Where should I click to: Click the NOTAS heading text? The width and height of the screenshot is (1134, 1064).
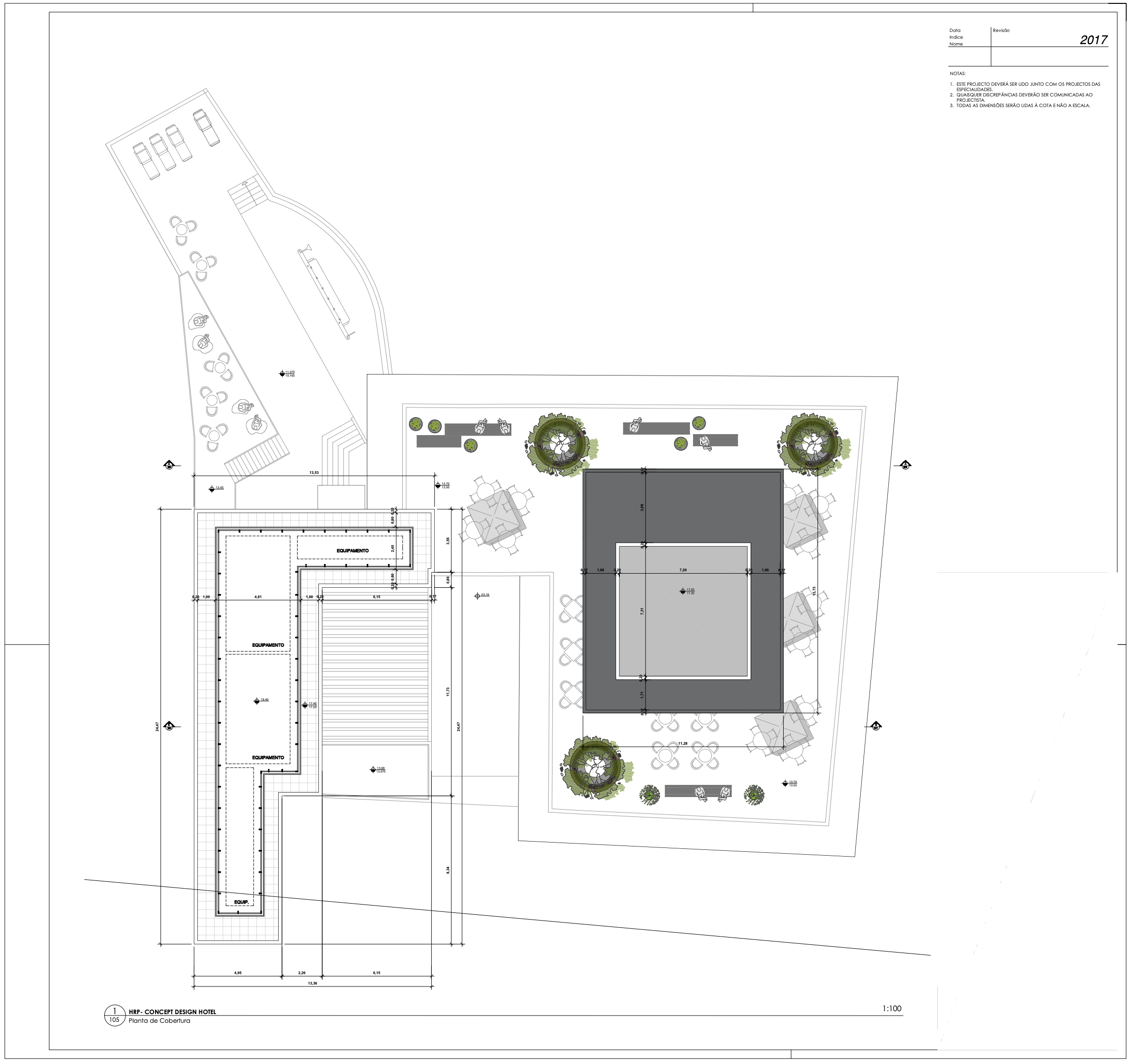coord(958,74)
